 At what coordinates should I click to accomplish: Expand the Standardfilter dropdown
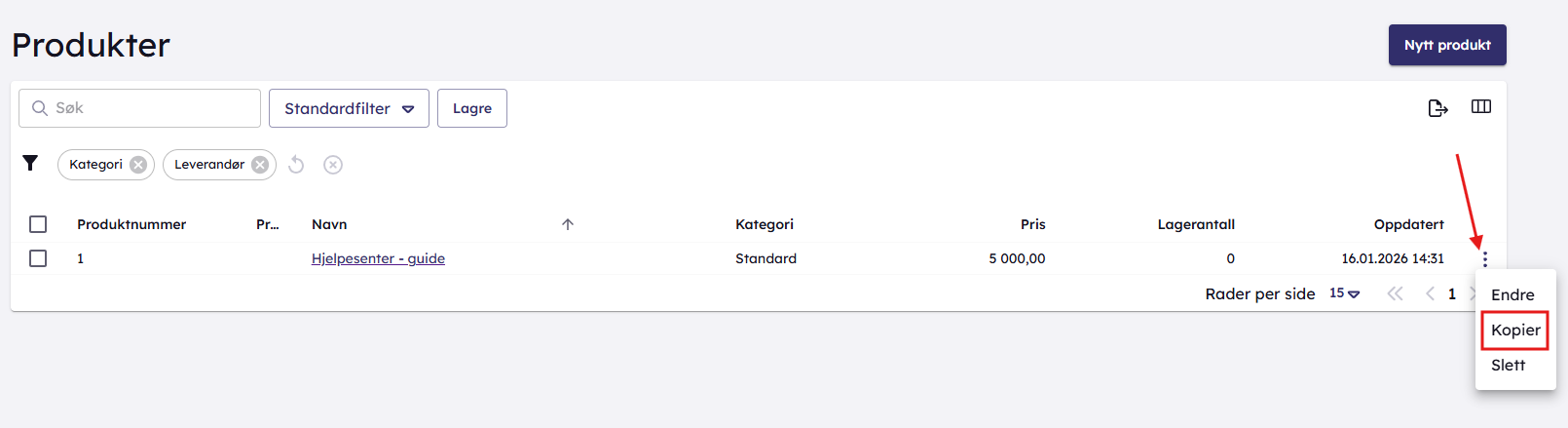(349, 108)
